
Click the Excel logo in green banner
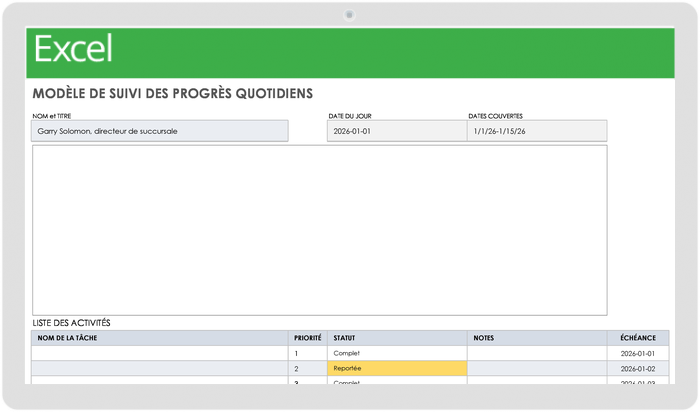pyautogui.click(x=74, y=49)
